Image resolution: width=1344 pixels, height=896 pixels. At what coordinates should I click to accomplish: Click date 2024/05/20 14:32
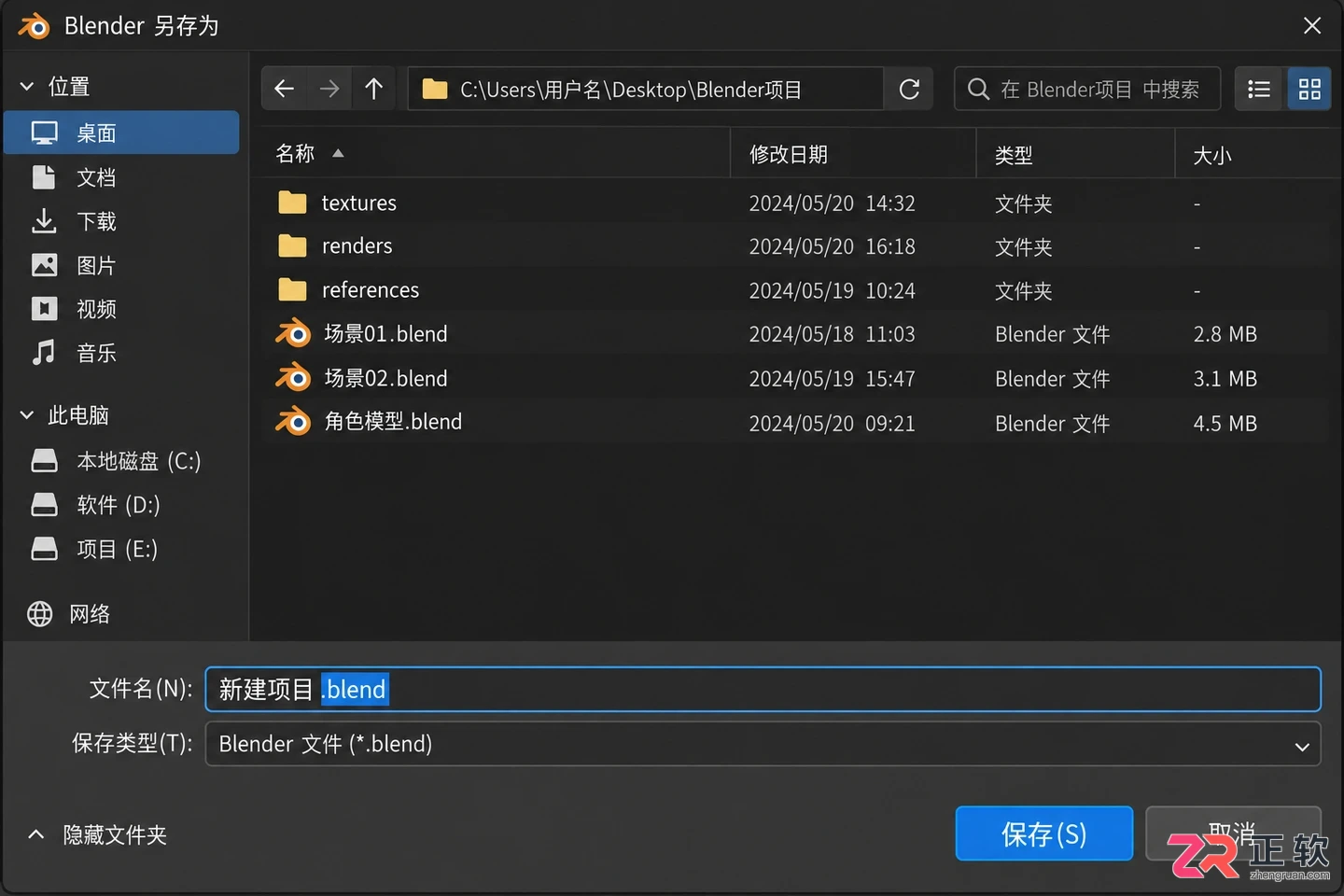point(832,203)
